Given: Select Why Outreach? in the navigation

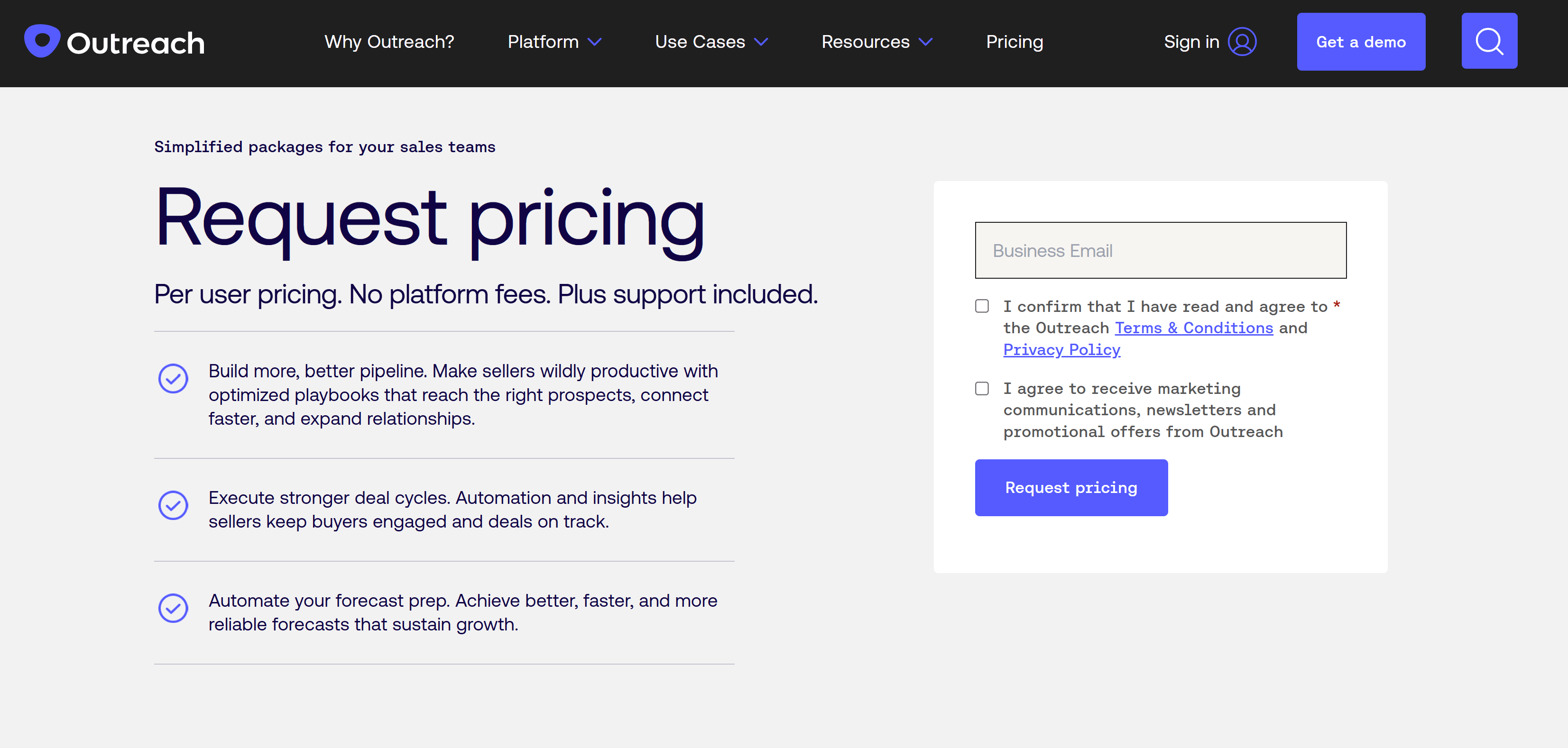Looking at the screenshot, I should tap(389, 41).
